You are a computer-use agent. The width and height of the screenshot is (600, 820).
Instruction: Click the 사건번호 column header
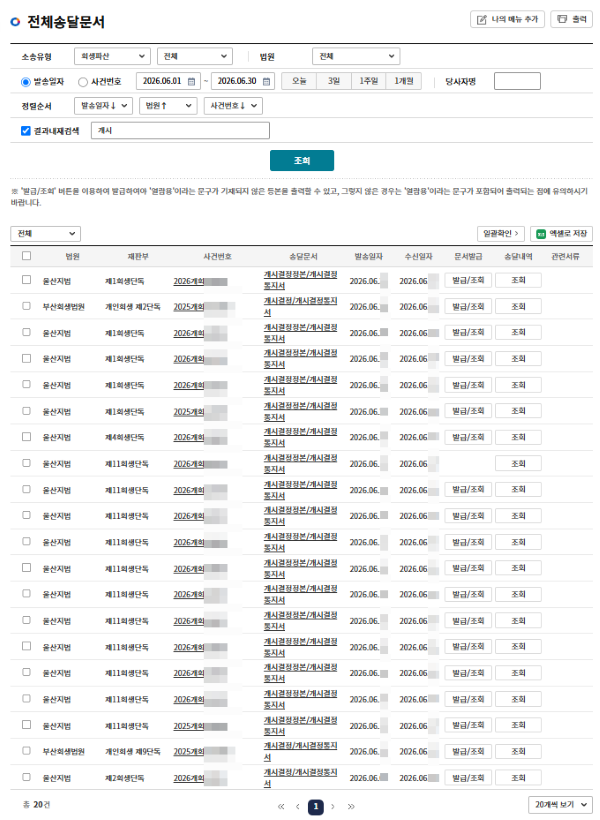pyautogui.click(x=217, y=256)
